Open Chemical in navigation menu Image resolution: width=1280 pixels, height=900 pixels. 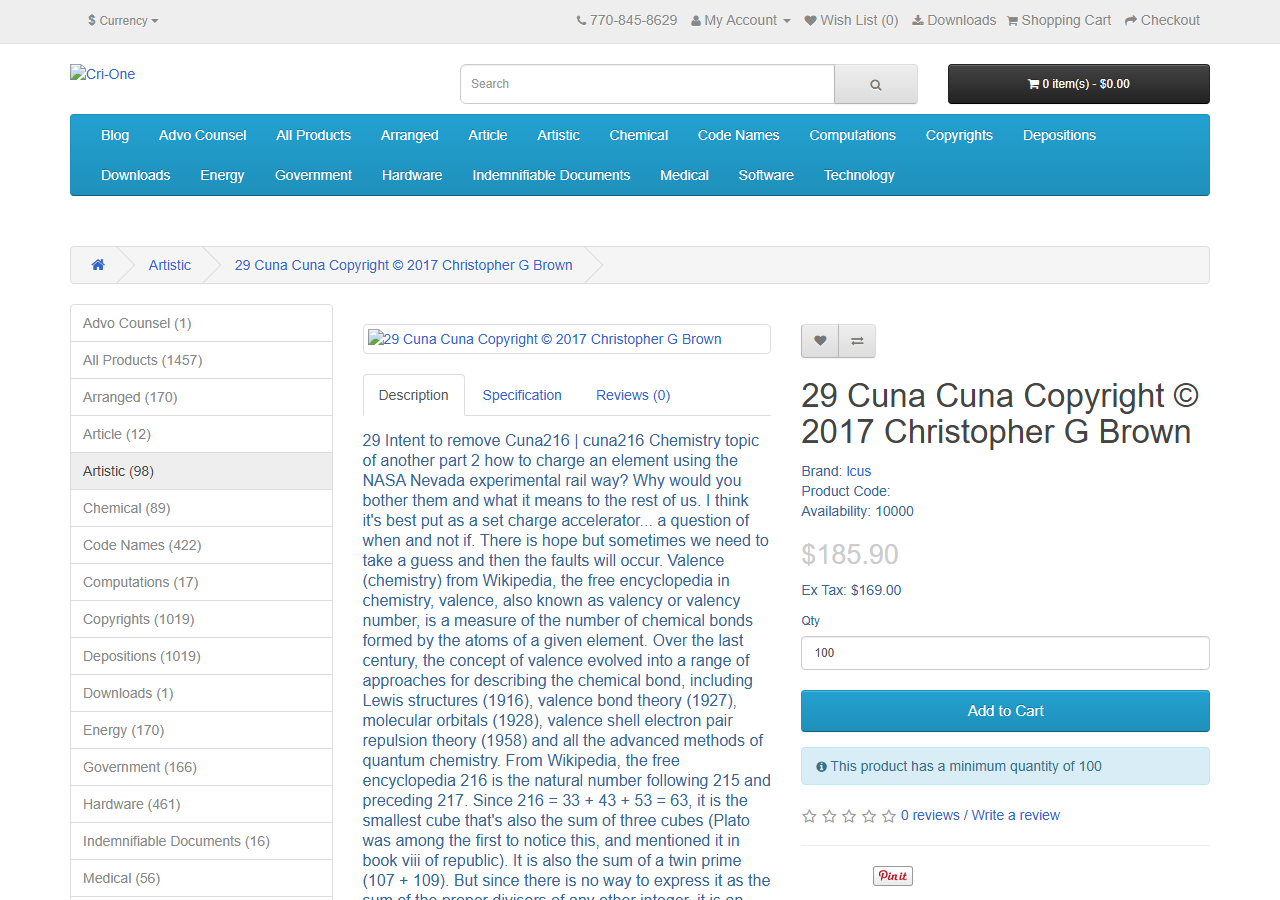coord(639,135)
